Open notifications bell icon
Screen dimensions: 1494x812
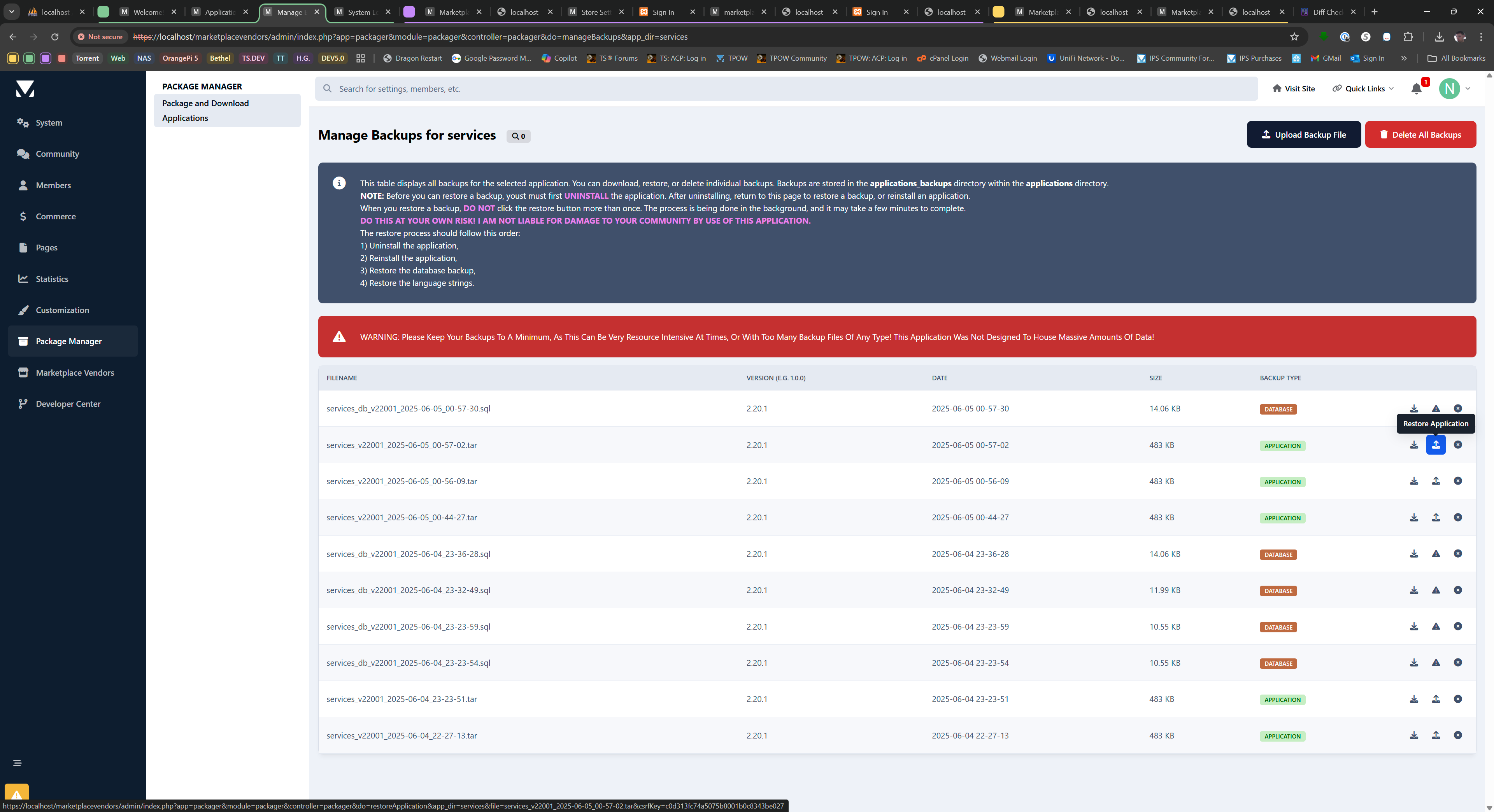point(1416,89)
